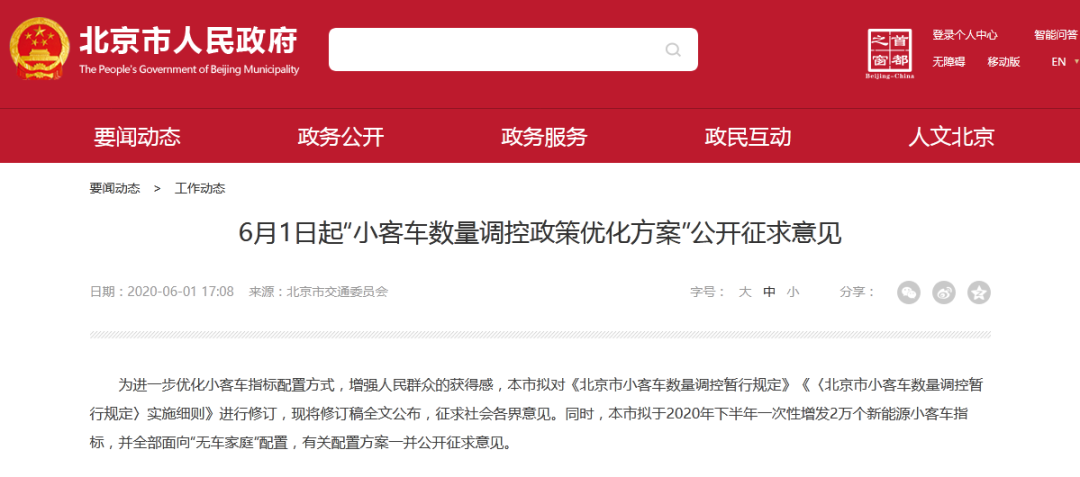The width and height of the screenshot is (1080, 477).
Task: Open 智能问答 link
Action: point(1055,35)
